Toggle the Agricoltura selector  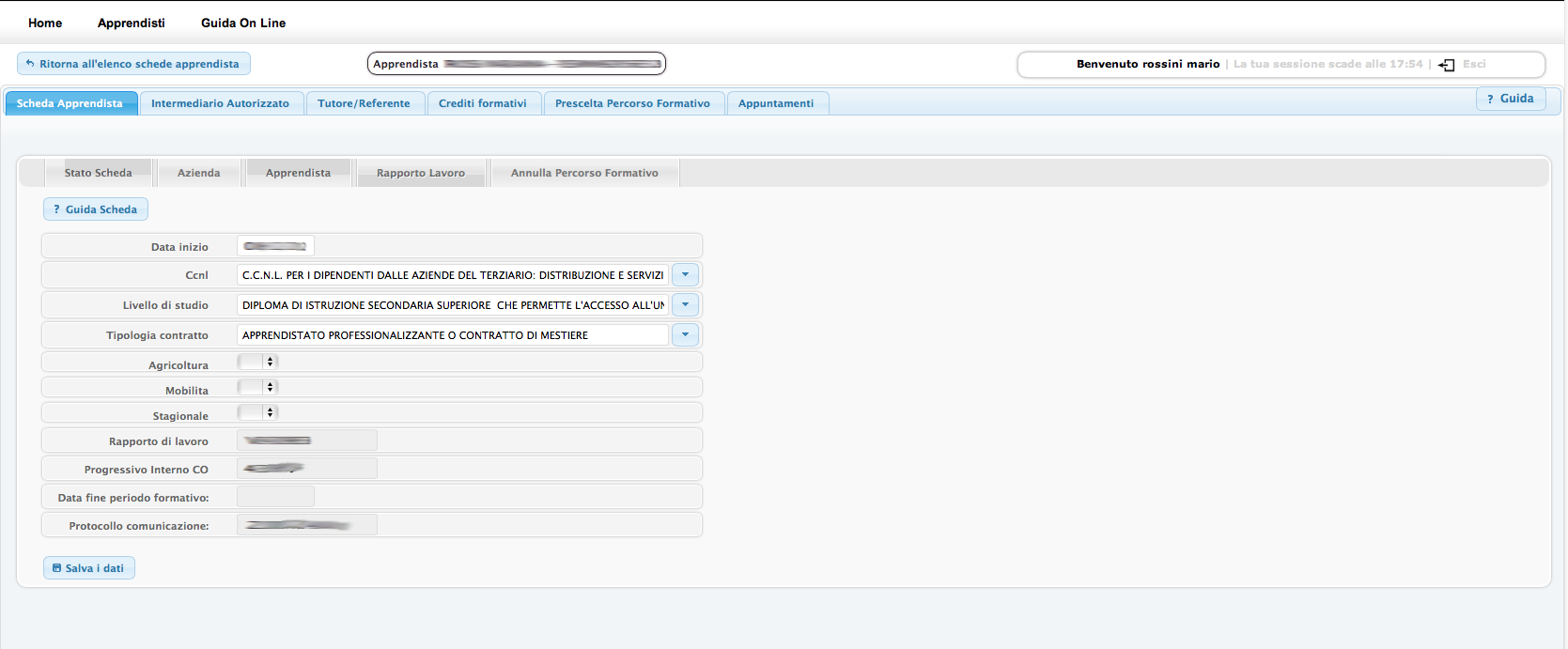pyautogui.click(x=258, y=362)
